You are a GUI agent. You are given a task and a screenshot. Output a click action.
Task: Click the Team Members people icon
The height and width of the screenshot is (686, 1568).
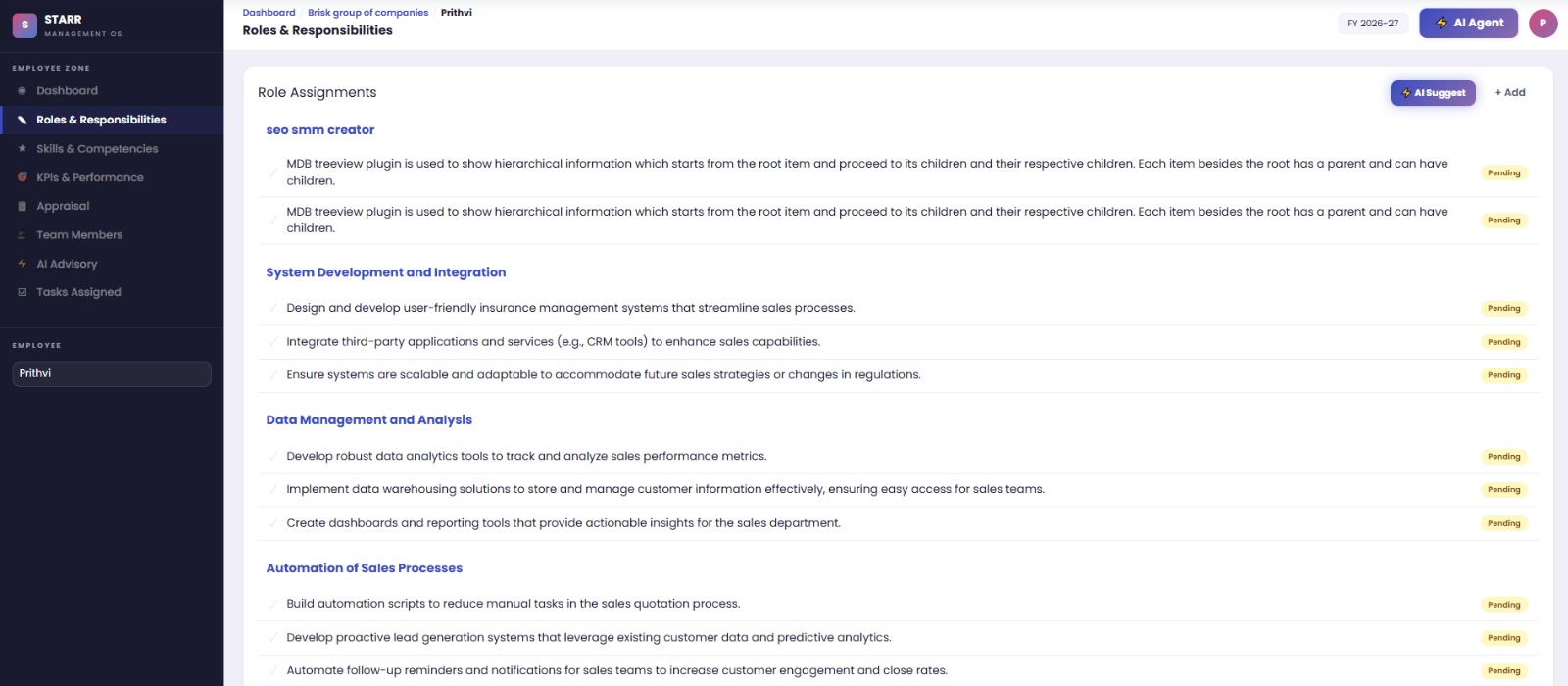[x=22, y=235]
